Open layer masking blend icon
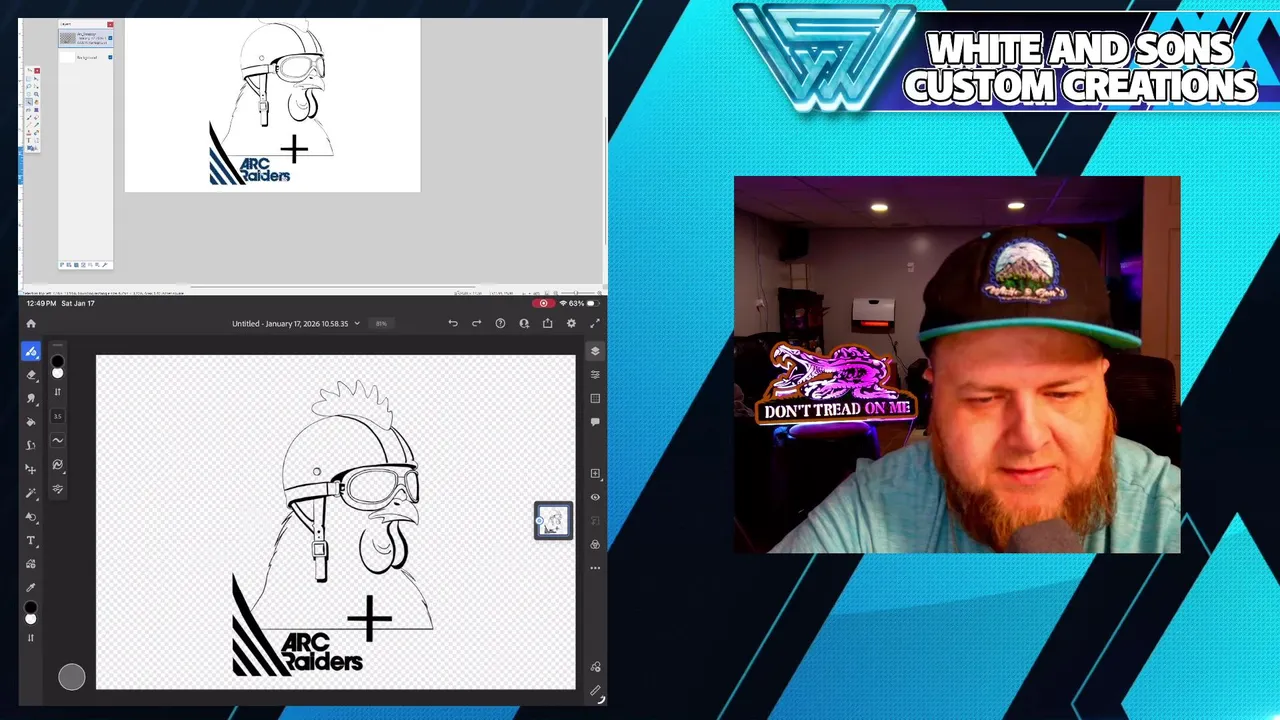 (595, 544)
